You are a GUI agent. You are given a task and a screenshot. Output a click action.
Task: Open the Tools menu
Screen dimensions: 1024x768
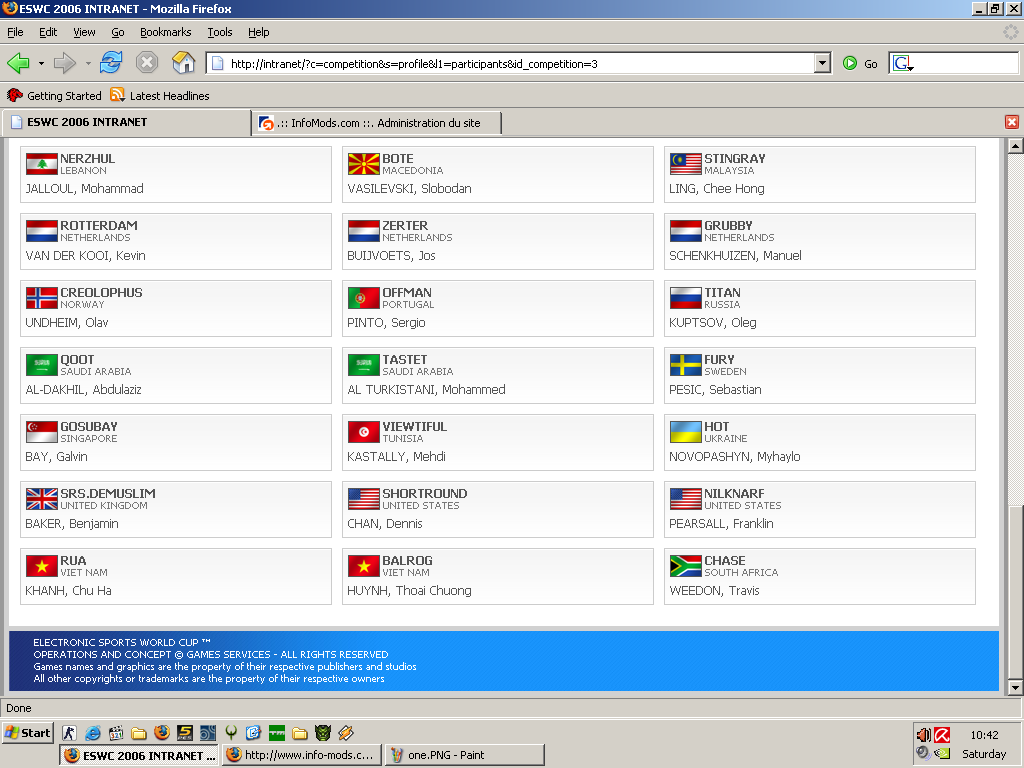[219, 32]
